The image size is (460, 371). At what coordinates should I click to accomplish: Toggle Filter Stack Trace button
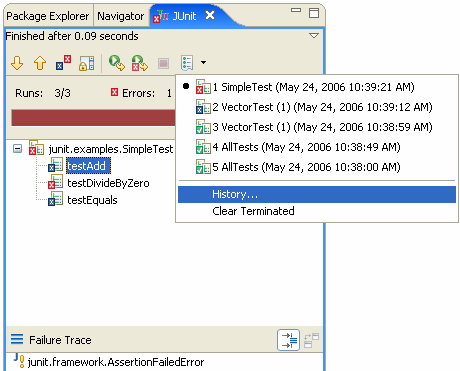288,340
